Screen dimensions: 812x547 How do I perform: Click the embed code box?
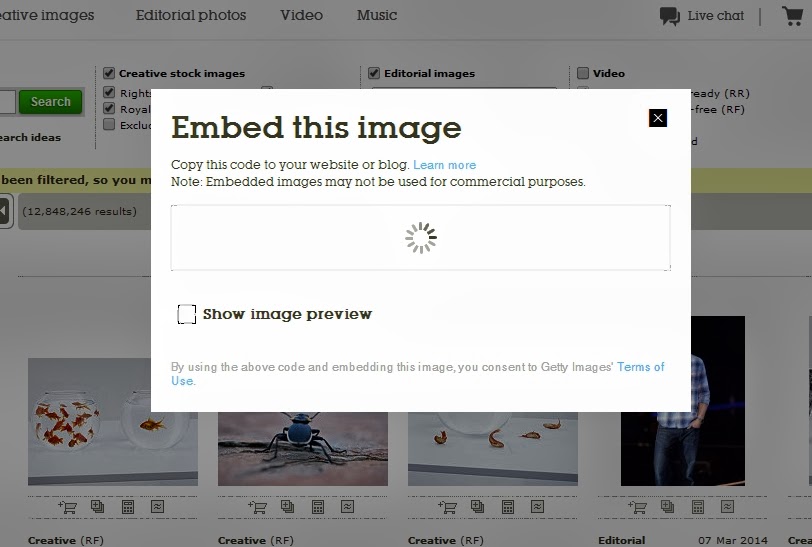[x=420, y=238]
